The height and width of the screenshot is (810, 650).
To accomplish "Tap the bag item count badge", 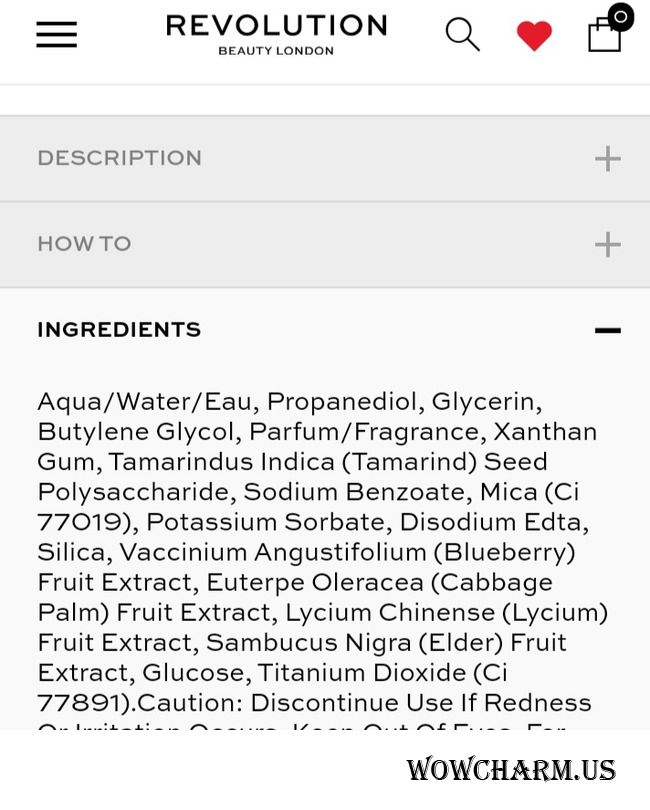I will click(621, 17).
